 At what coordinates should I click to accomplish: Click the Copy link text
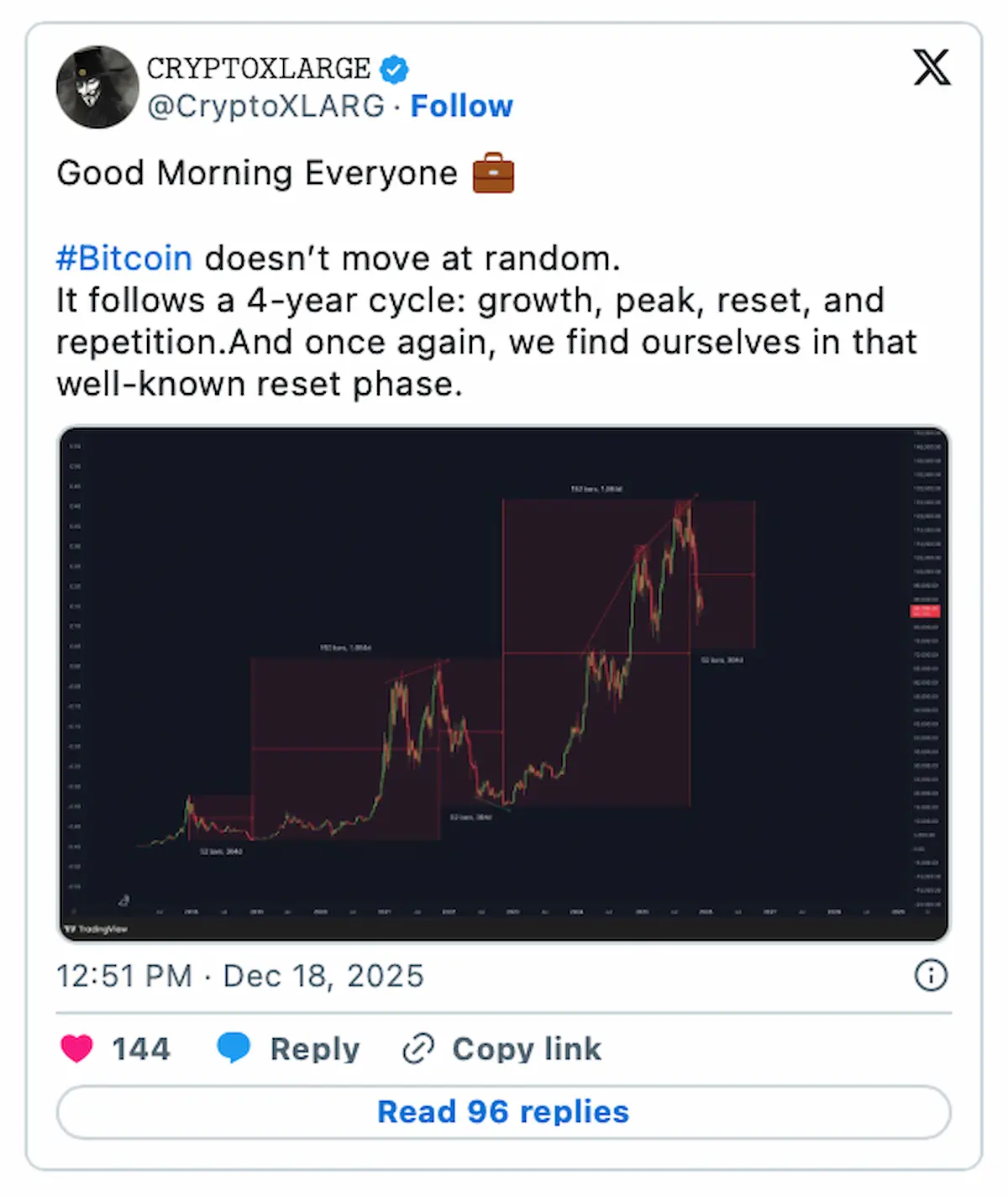pyautogui.click(x=527, y=1048)
